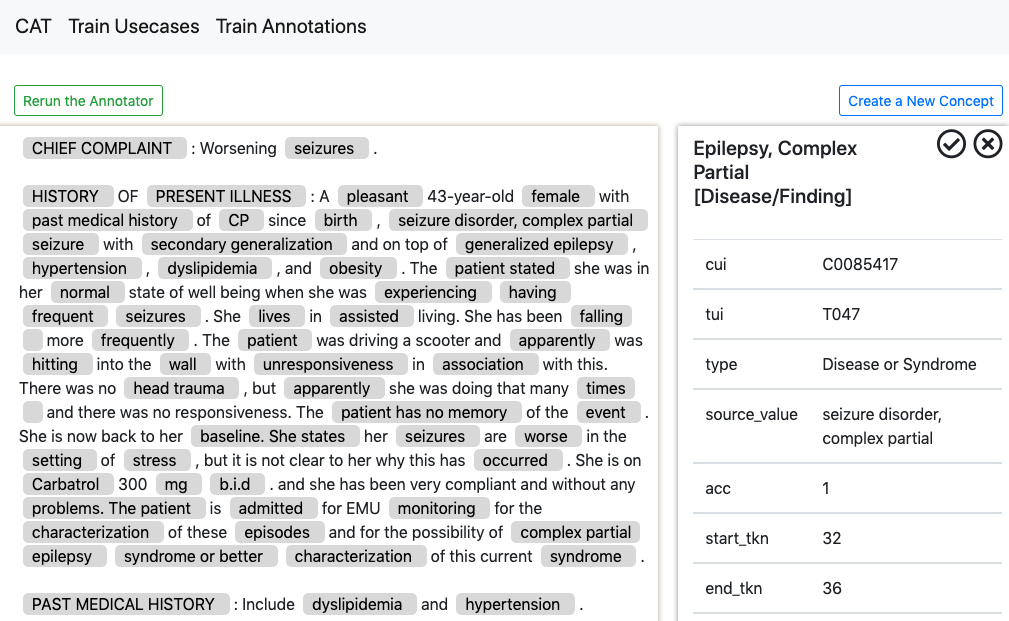The image size is (1009, 621).
Task: Select the times annotation
Action: 606,389
